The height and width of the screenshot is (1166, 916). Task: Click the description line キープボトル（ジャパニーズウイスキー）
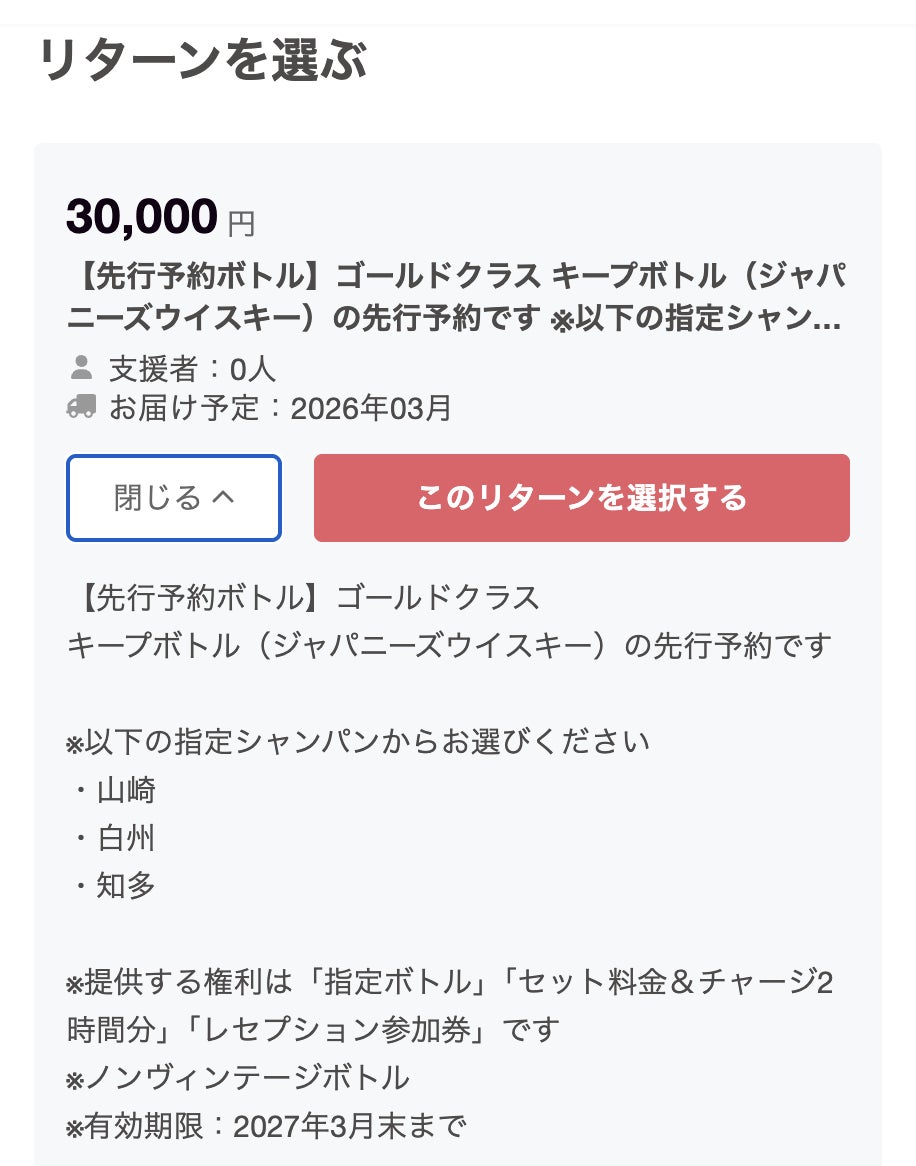coord(449,646)
